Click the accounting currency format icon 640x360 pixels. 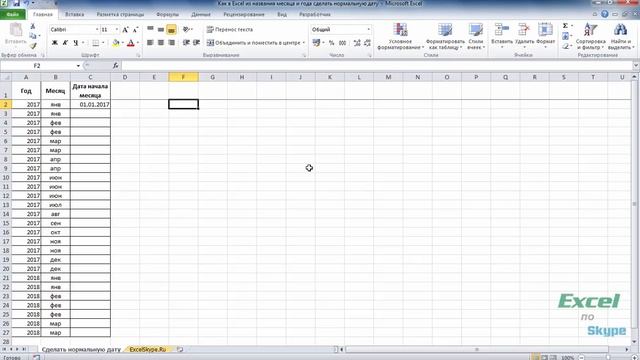(316, 43)
